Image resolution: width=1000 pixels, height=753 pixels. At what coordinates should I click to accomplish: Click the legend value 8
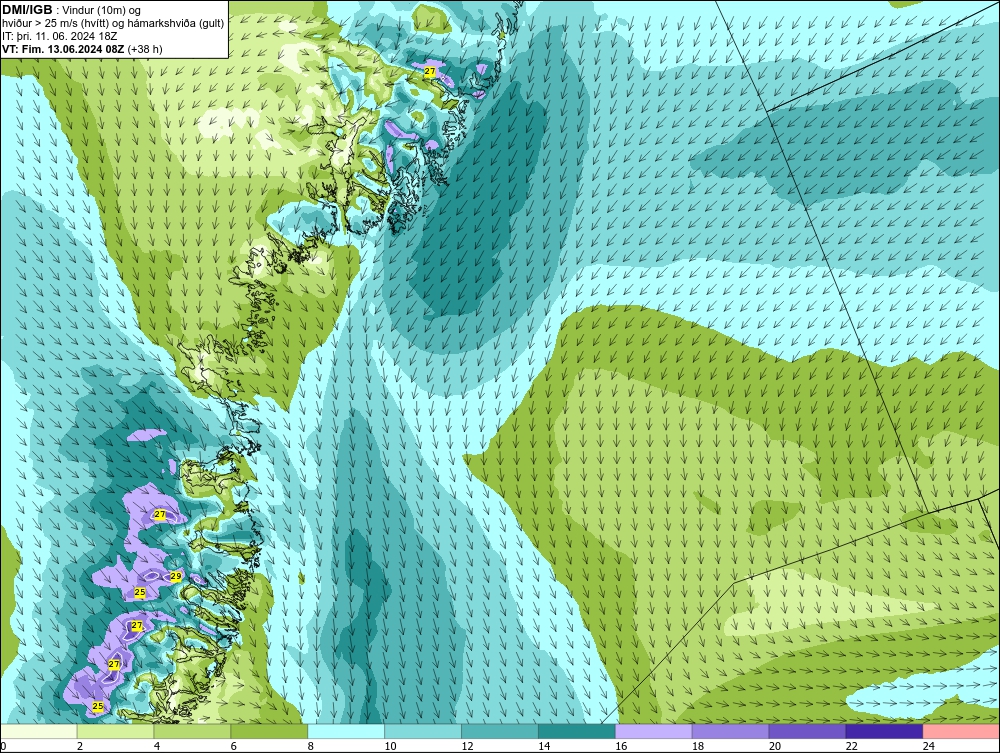point(311,746)
